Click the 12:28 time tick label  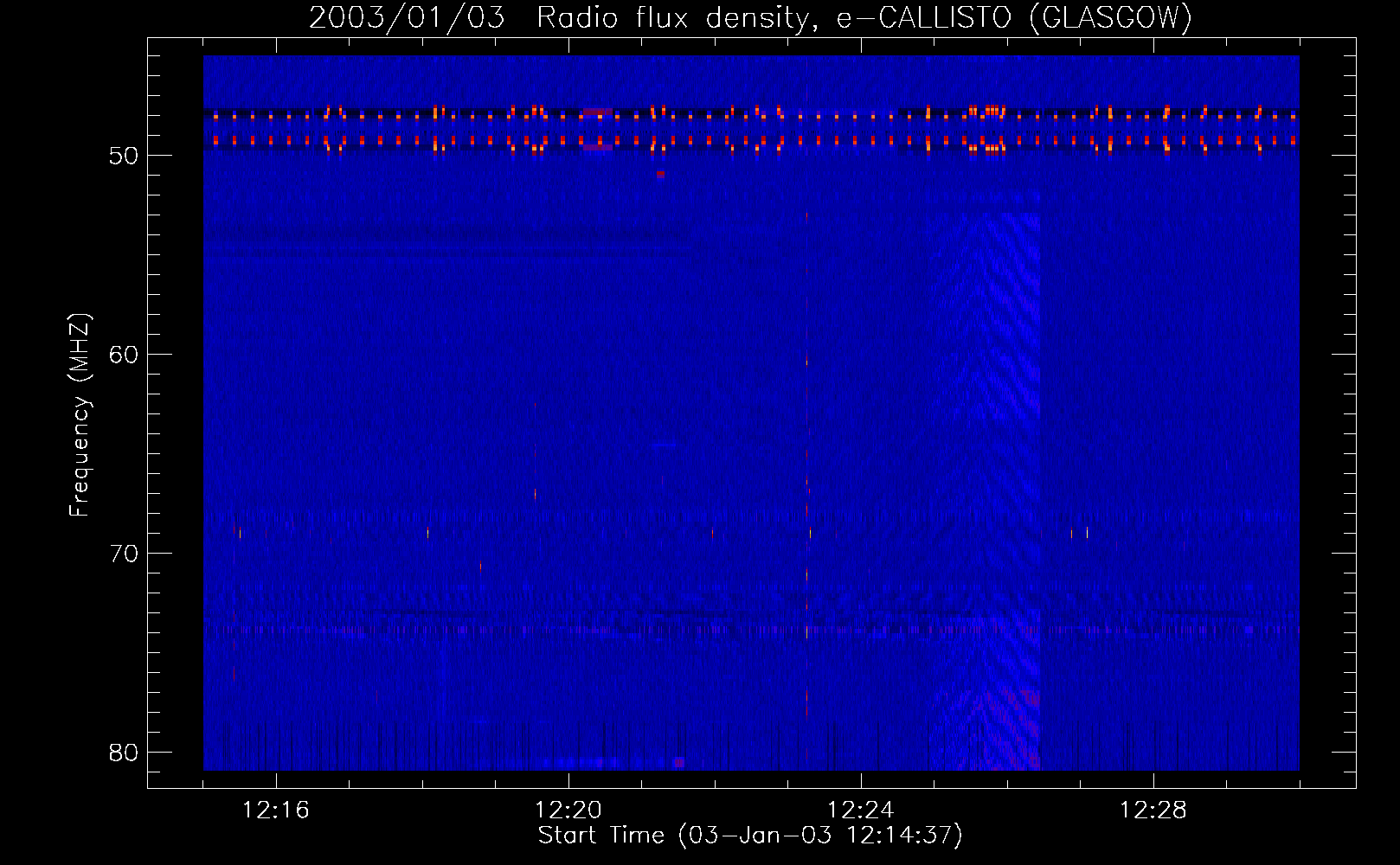pos(1153,811)
